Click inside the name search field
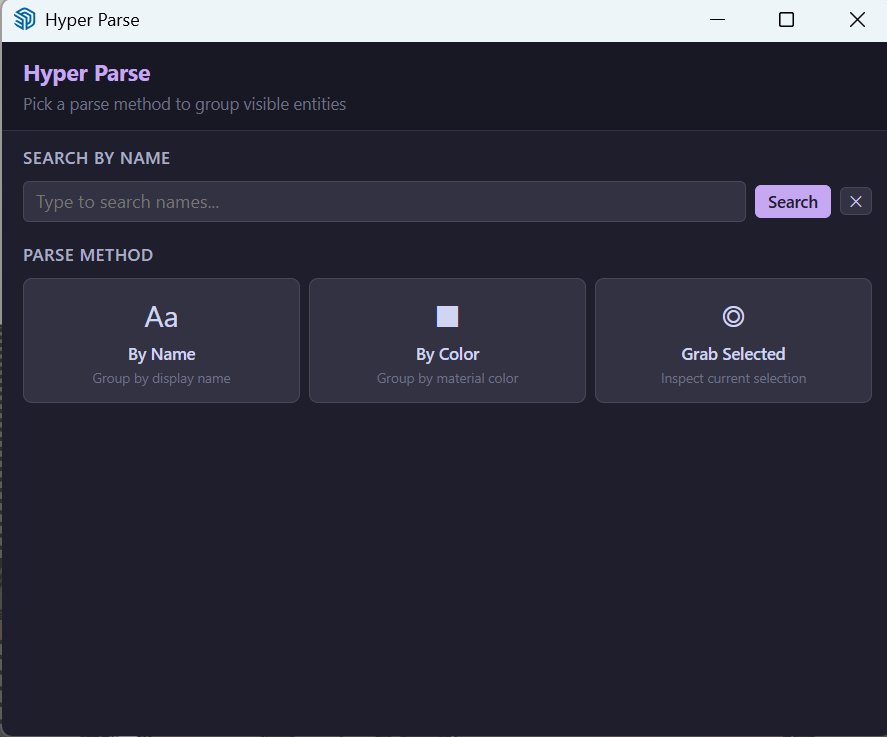Viewport: 887px width, 737px height. tap(384, 201)
